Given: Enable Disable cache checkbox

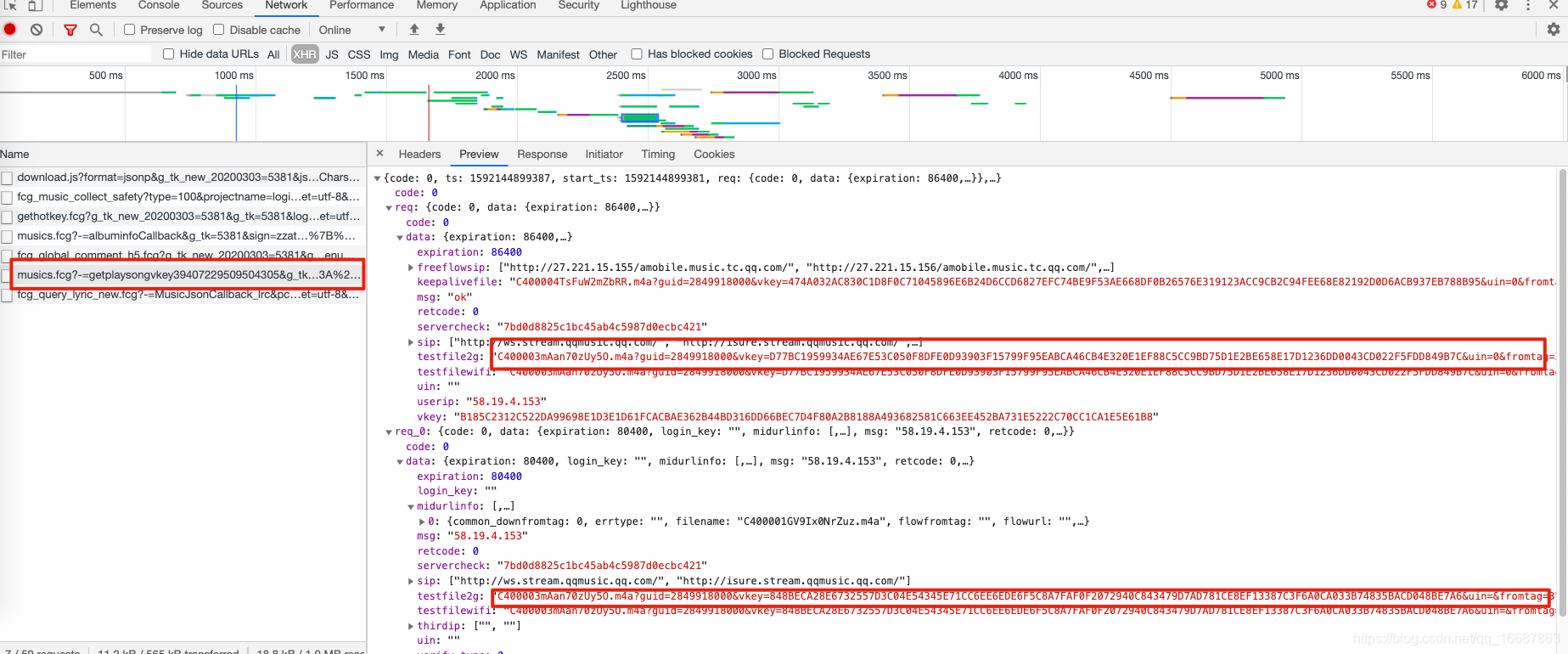Looking at the screenshot, I should (219, 30).
